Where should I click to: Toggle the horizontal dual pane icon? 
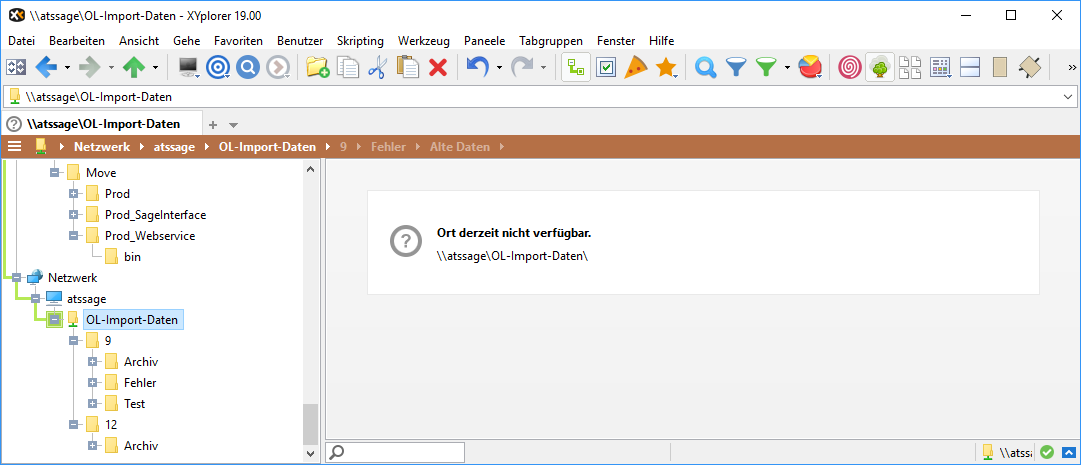click(969, 67)
